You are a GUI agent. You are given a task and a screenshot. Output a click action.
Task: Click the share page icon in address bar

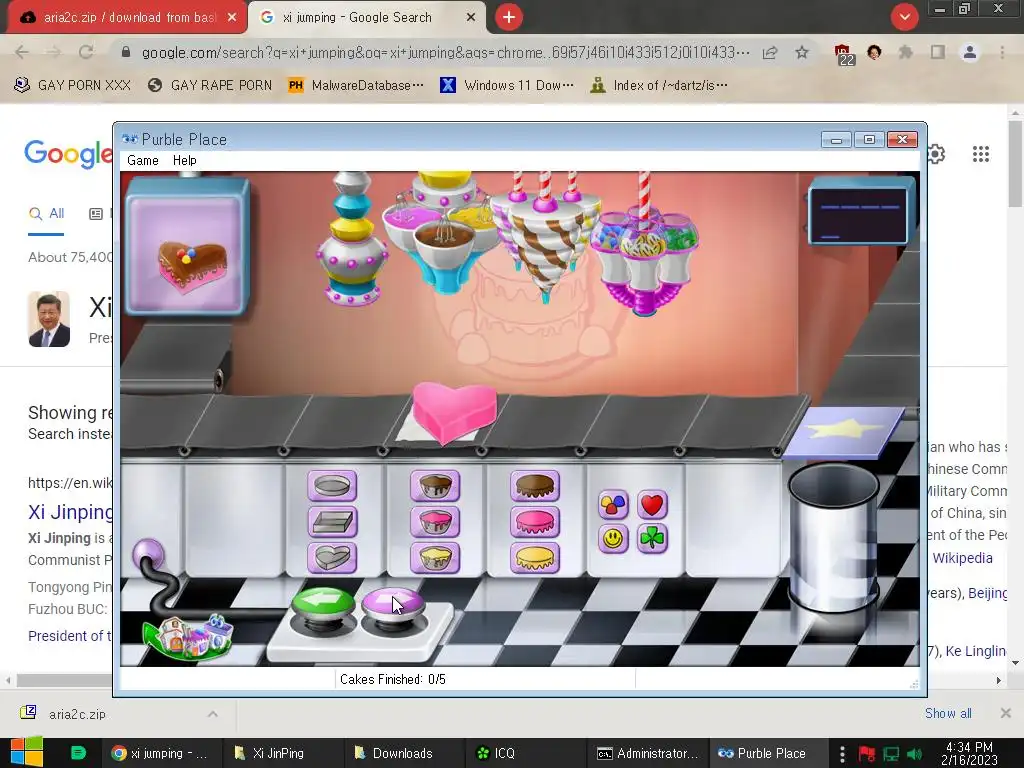point(770,52)
